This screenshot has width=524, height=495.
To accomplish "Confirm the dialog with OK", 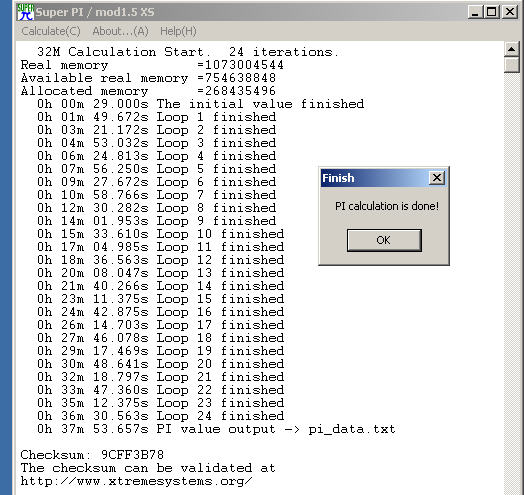I will click(384, 240).
